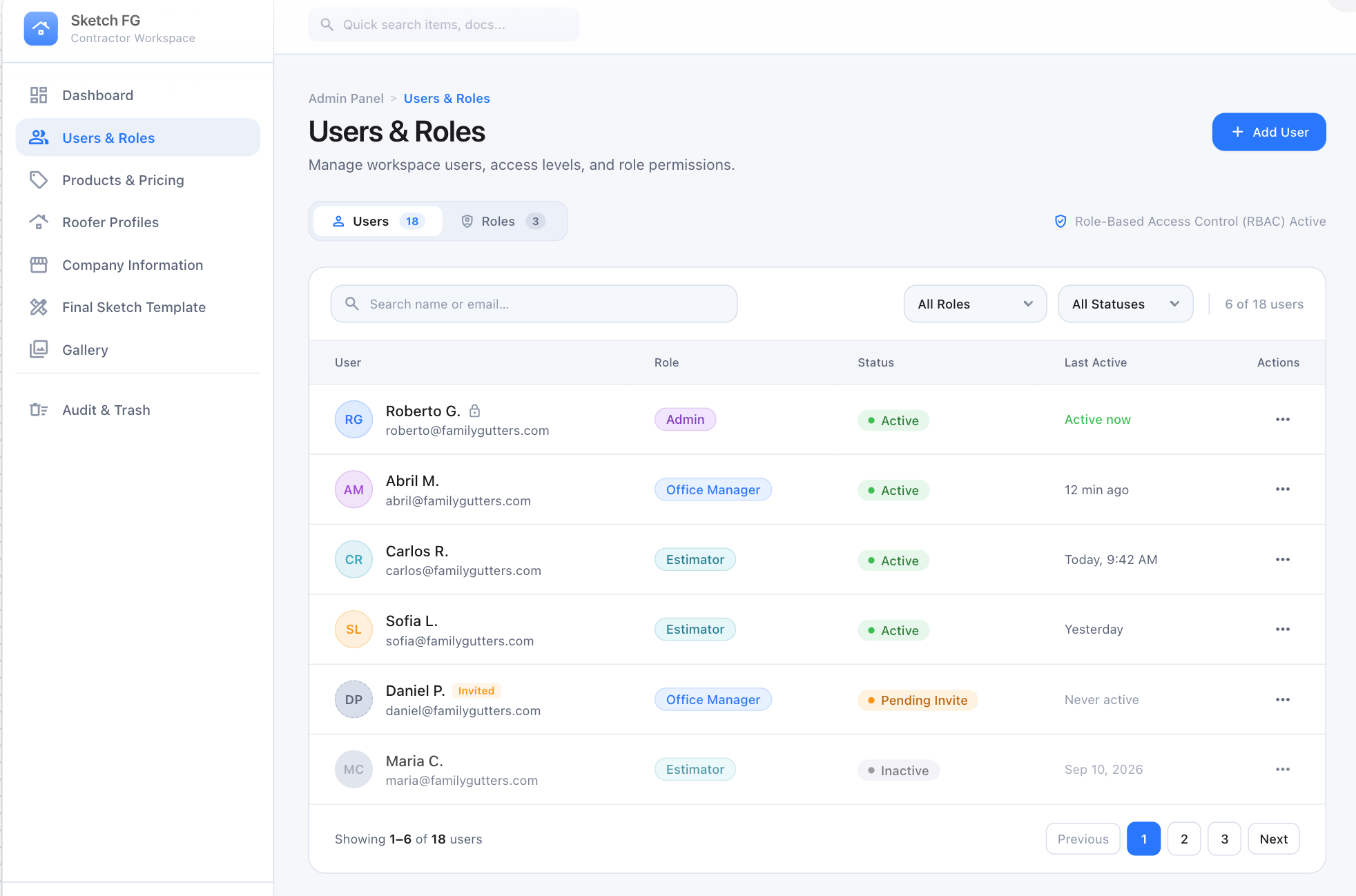Open actions menu for Daniel P.
Viewport: 1356px width, 896px height.
tap(1283, 699)
